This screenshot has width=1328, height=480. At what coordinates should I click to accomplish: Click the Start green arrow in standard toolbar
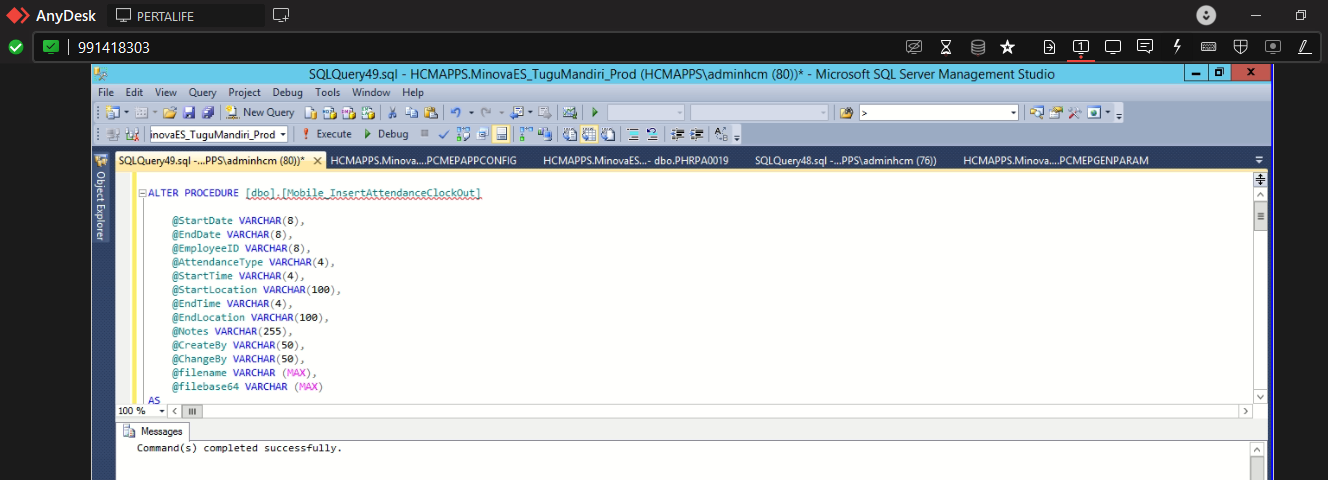[x=594, y=112]
